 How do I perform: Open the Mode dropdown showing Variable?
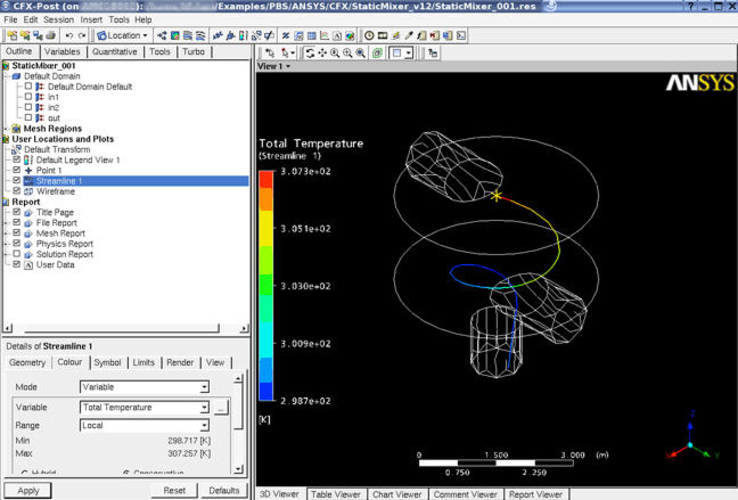pyautogui.click(x=144, y=387)
